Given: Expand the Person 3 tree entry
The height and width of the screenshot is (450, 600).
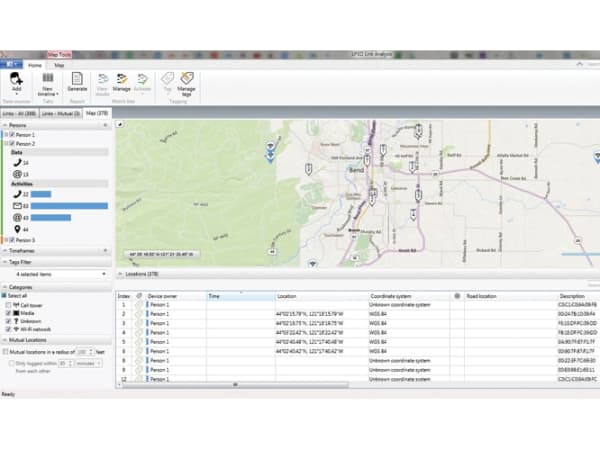Looking at the screenshot, I should click(x=4, y=240).
